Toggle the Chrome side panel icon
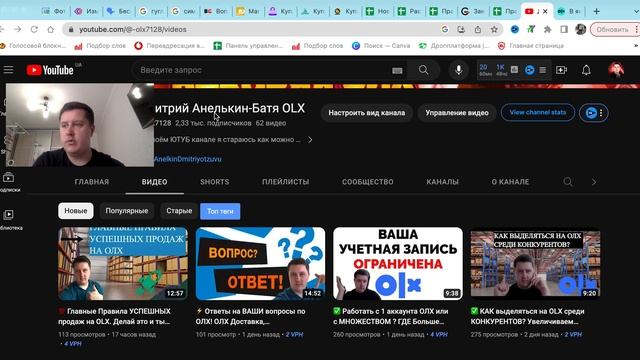This screenshot has width=640, height=360. (564, 29)
